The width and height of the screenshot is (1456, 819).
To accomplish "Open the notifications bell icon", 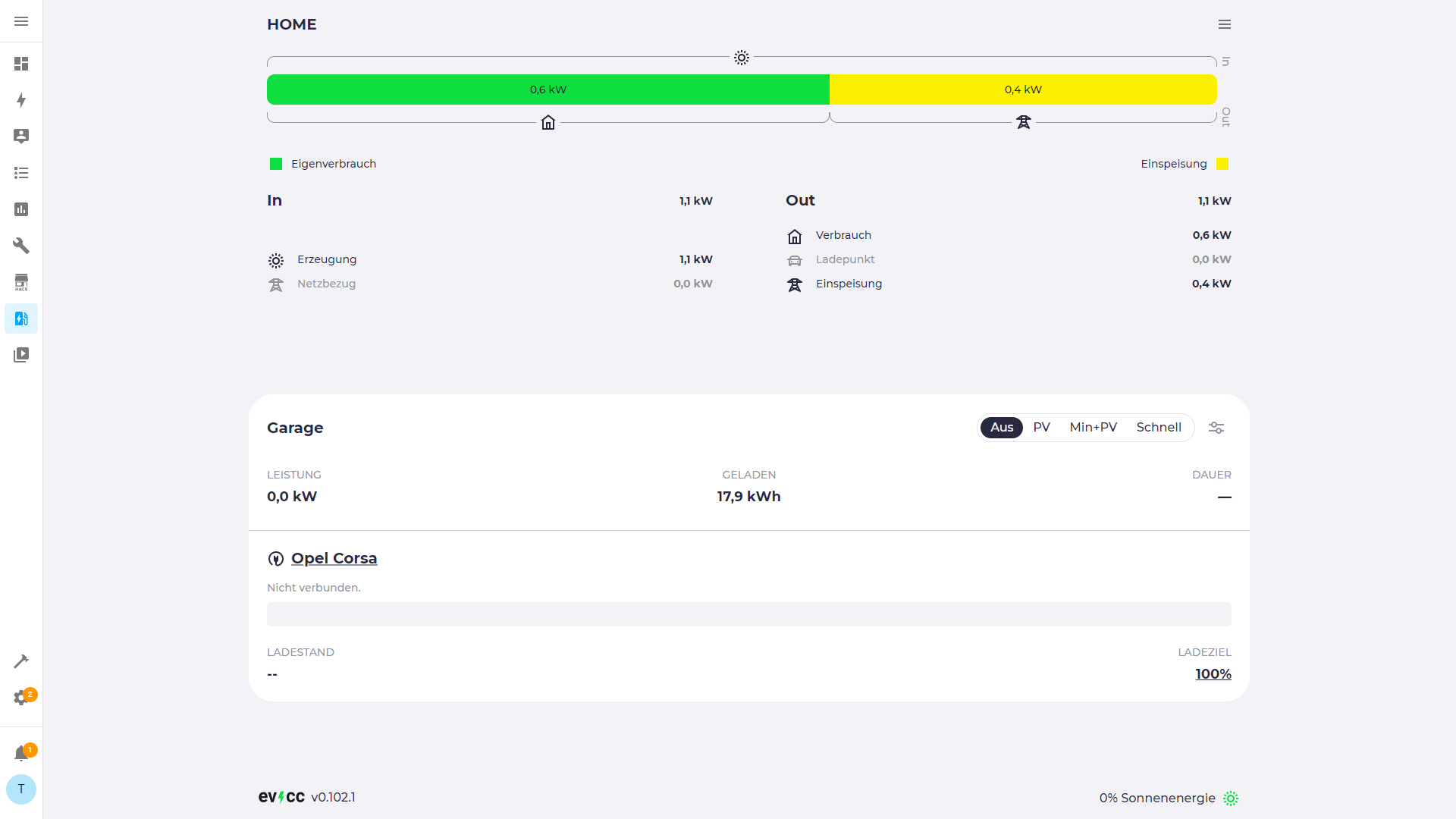I will click(21, 753).
